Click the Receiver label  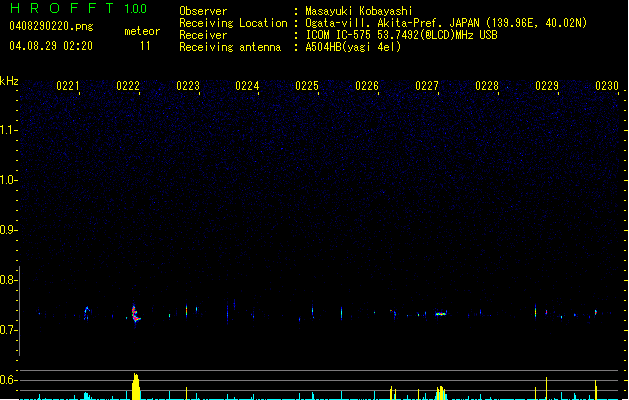(203, 35)
